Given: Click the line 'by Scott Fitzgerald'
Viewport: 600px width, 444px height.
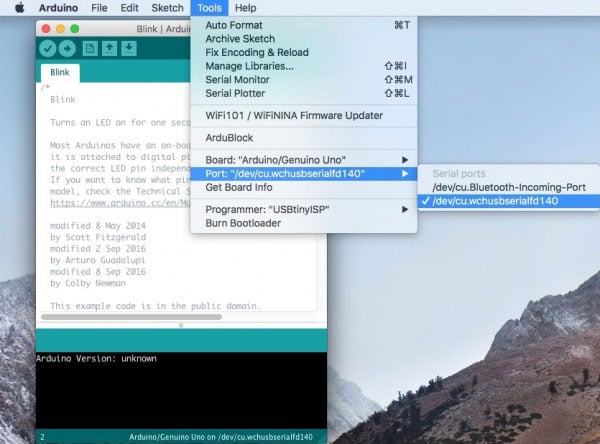Looking at the screenshot, I should pos(98,237).
